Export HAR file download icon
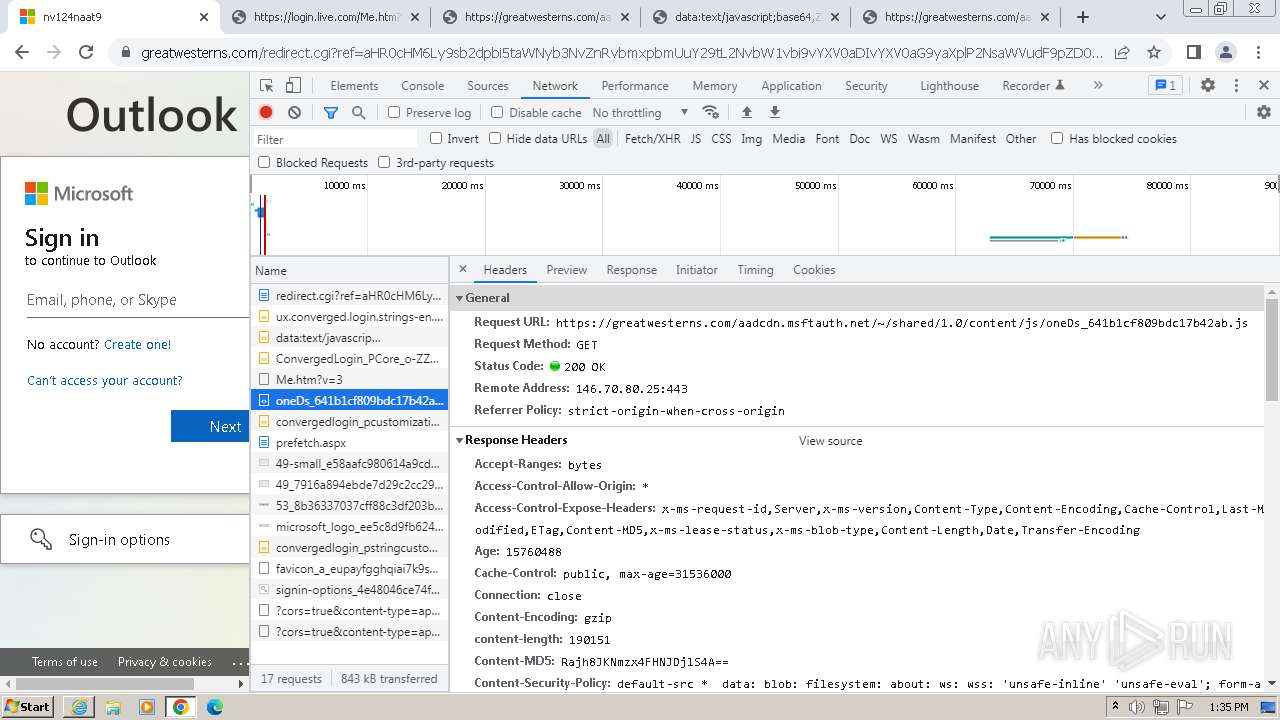This screenshot has width=1280, height=720. [x=774, y=113]
